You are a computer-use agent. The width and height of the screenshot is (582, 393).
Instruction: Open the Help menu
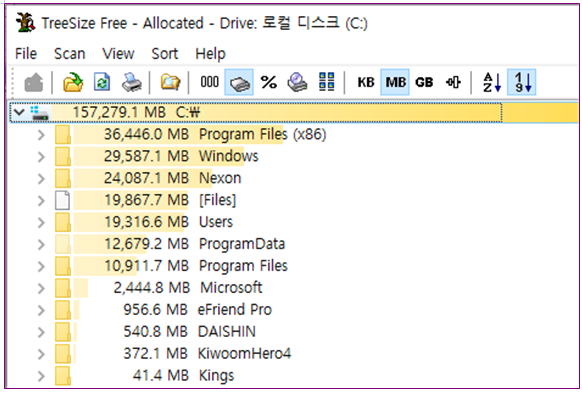click(x=210, y=54)
